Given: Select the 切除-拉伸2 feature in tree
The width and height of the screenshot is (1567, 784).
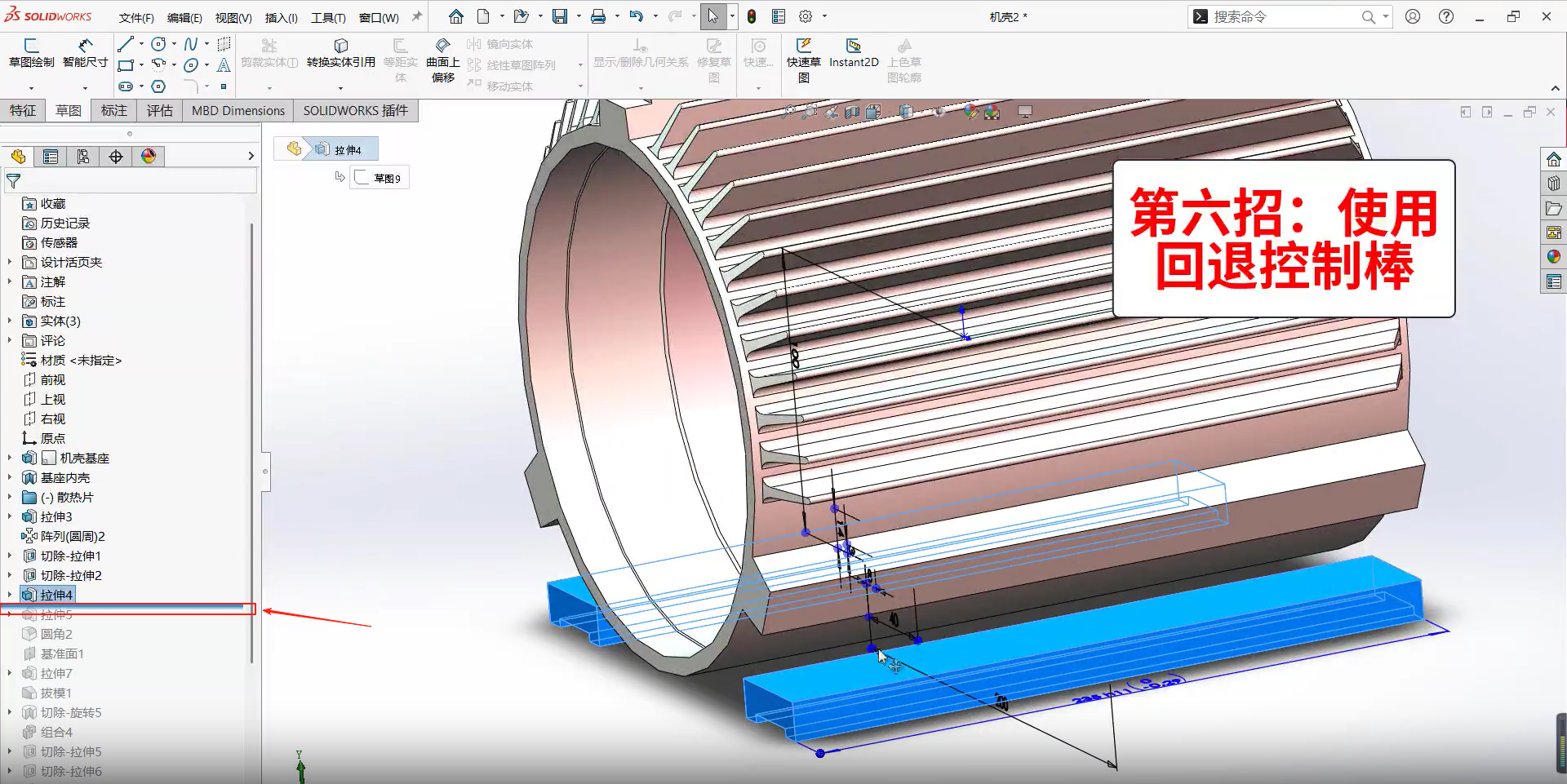Looking at the screenshot, I should click(x=71, y=575).
